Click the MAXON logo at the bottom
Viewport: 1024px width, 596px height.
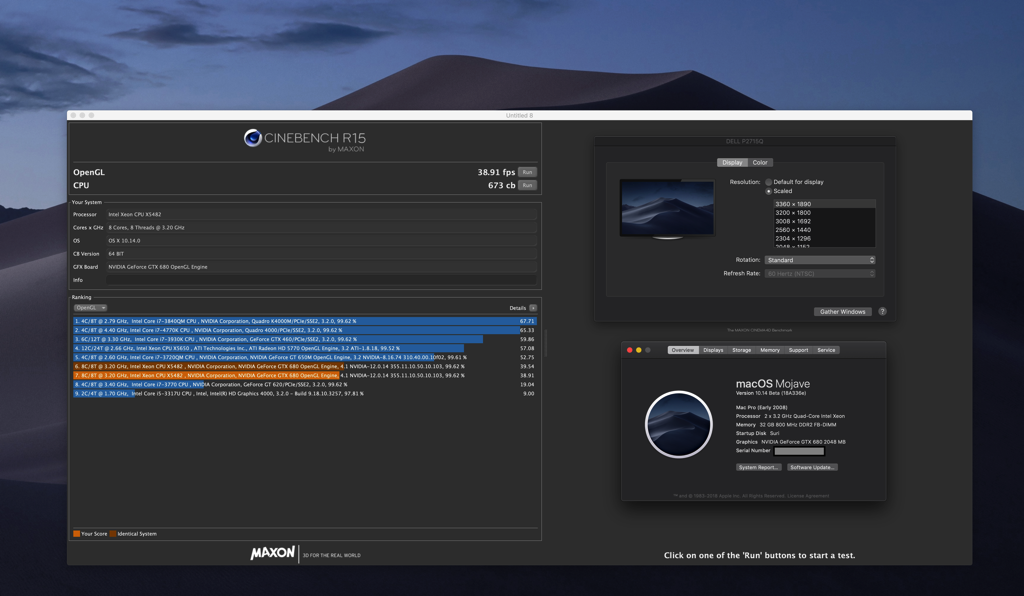pos(273,553)
